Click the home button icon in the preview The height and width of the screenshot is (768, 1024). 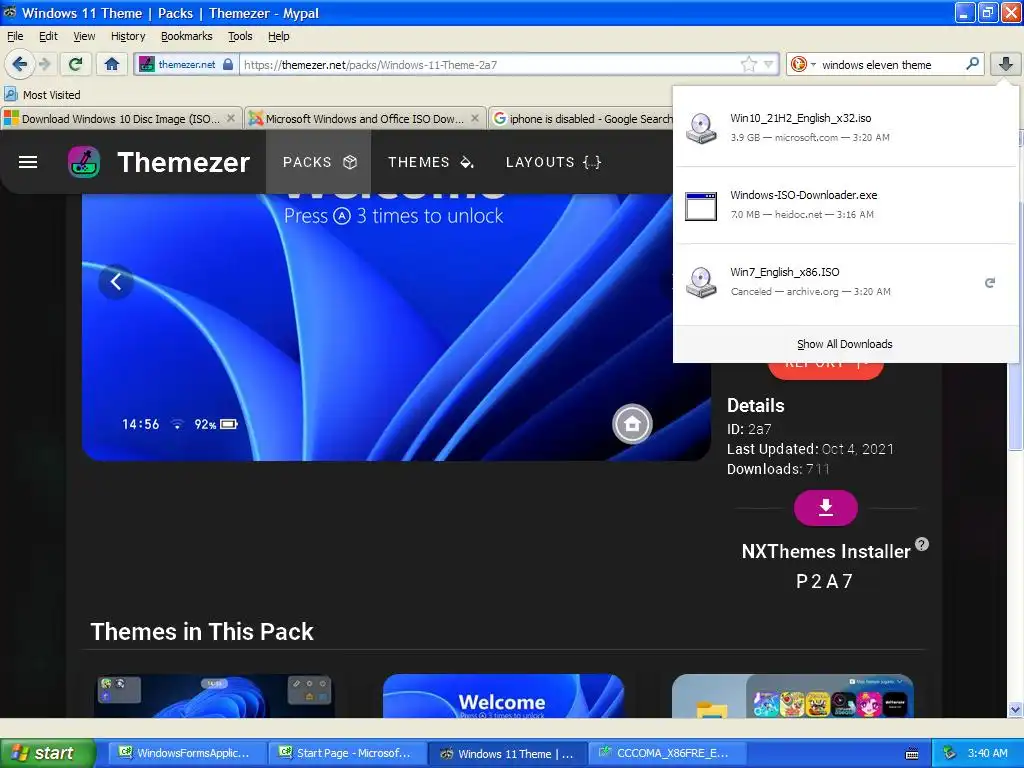tap(632, 424)
